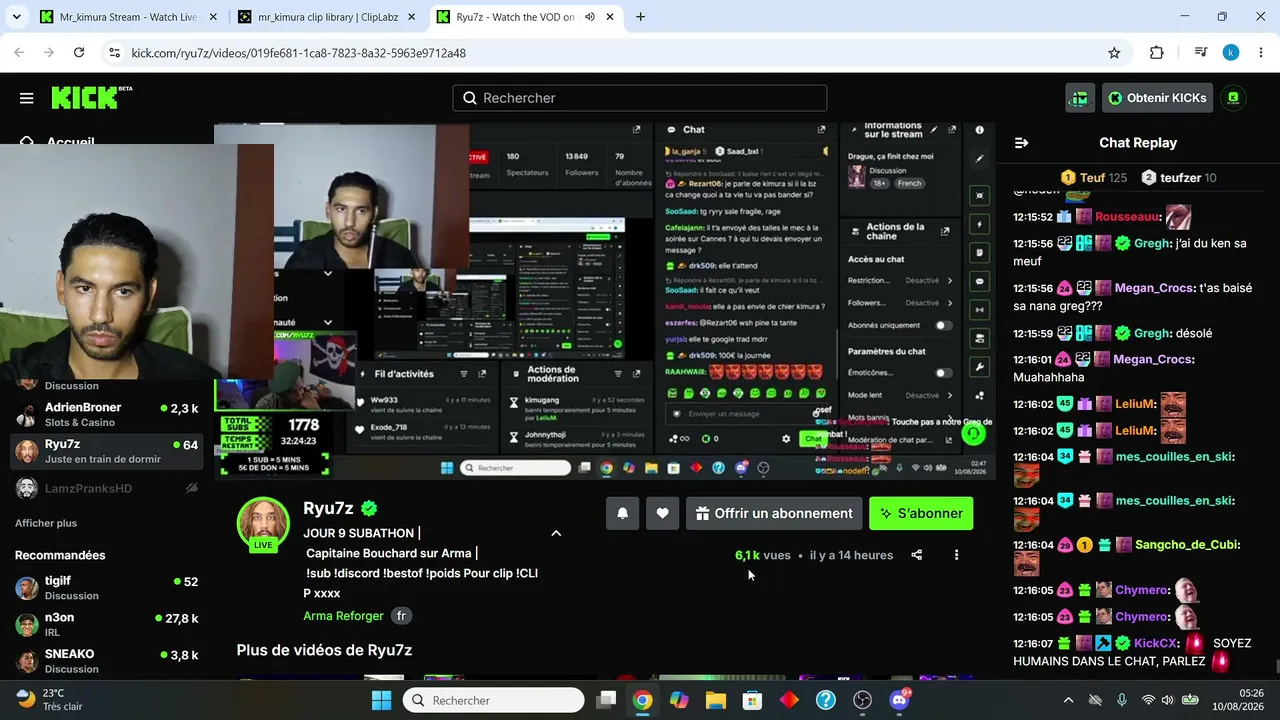Launch Microsoft Store from the taskbar
Screen dimensions: 1280x720
(x=752, y=700)
